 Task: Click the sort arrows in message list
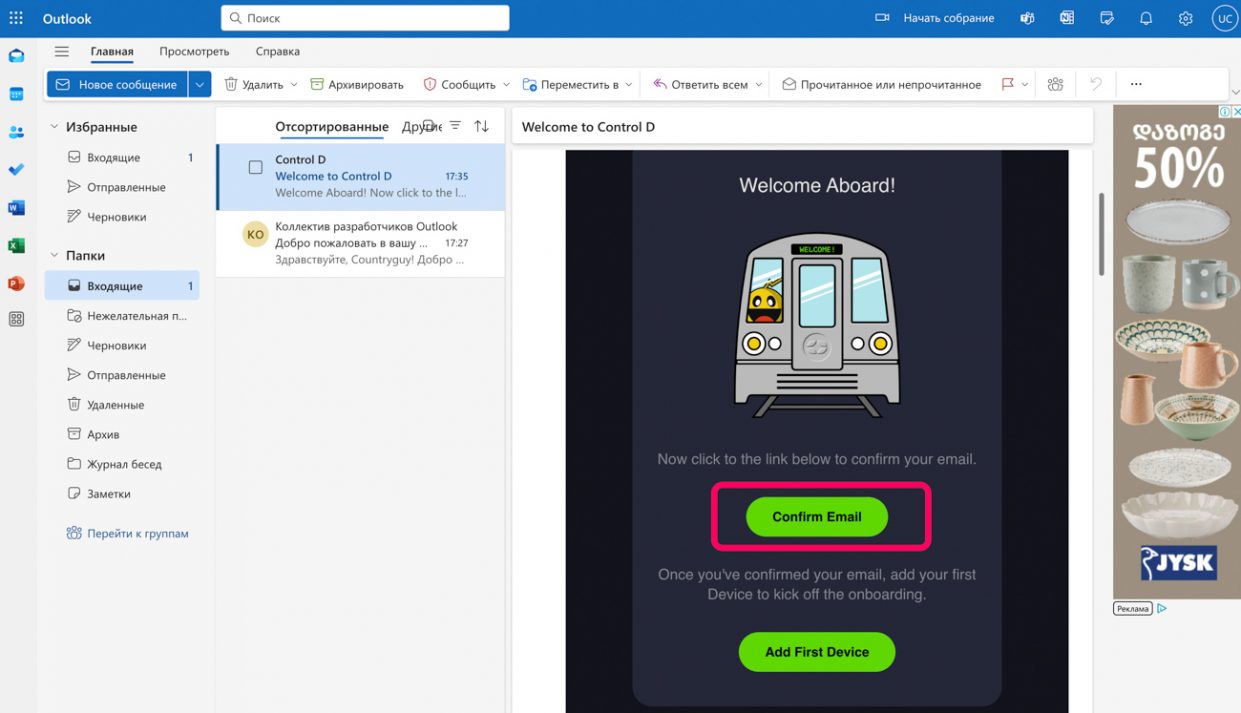pos(482,126)
